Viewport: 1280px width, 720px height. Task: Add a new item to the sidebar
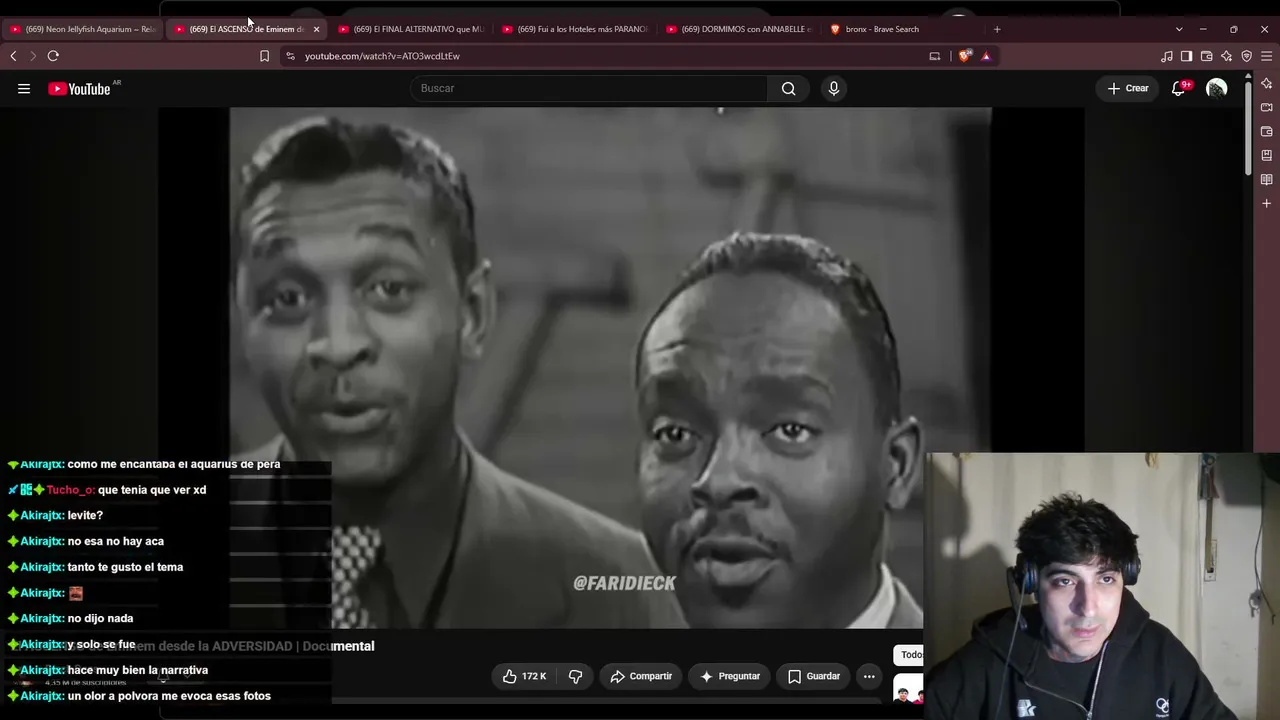pyautogui.click(x=1266, y=203)
